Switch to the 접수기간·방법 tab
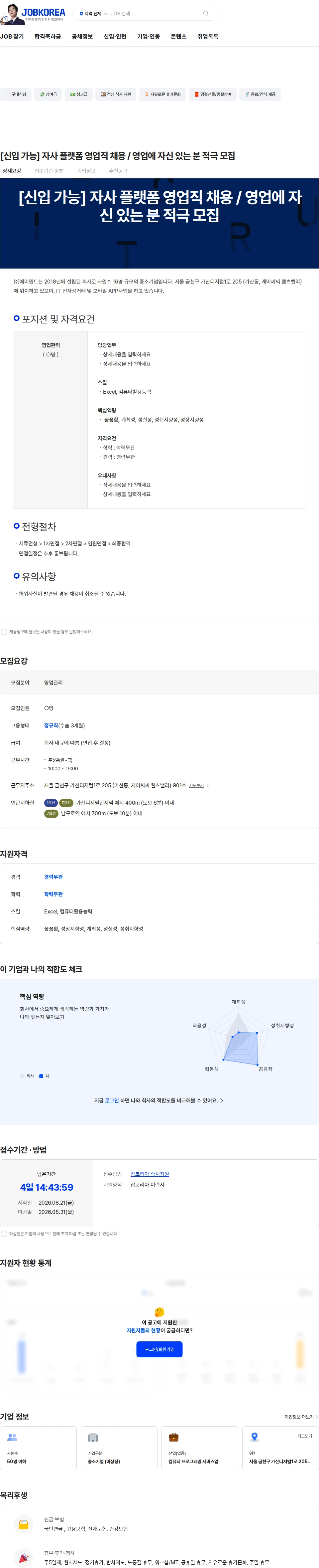The height and width of the screenshot is (1568, 319). click(x=49, y=171)
